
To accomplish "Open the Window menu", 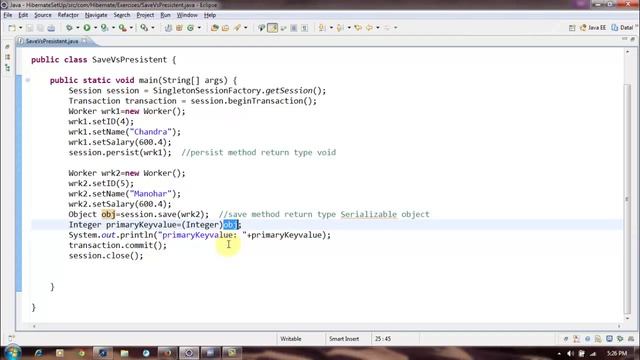I will pyautogui.click(x=187, y=15).
